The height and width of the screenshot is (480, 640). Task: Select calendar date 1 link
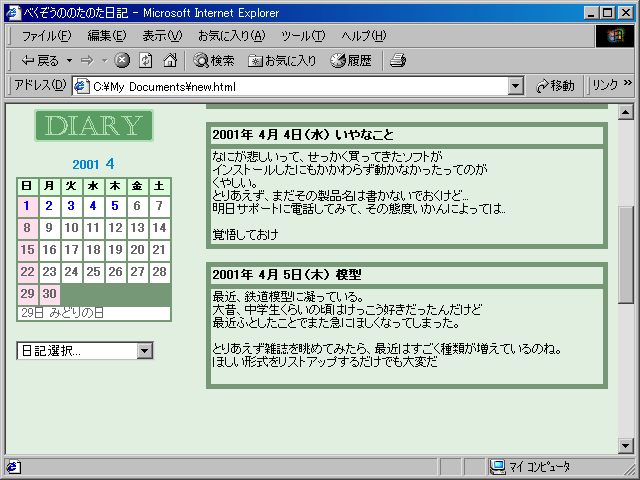tap(27, 206)
